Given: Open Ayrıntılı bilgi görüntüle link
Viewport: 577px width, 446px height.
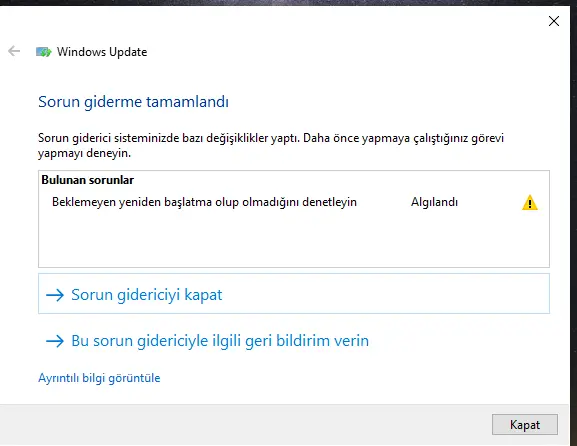Looking at the screenshot, I should tap(99, 378).
